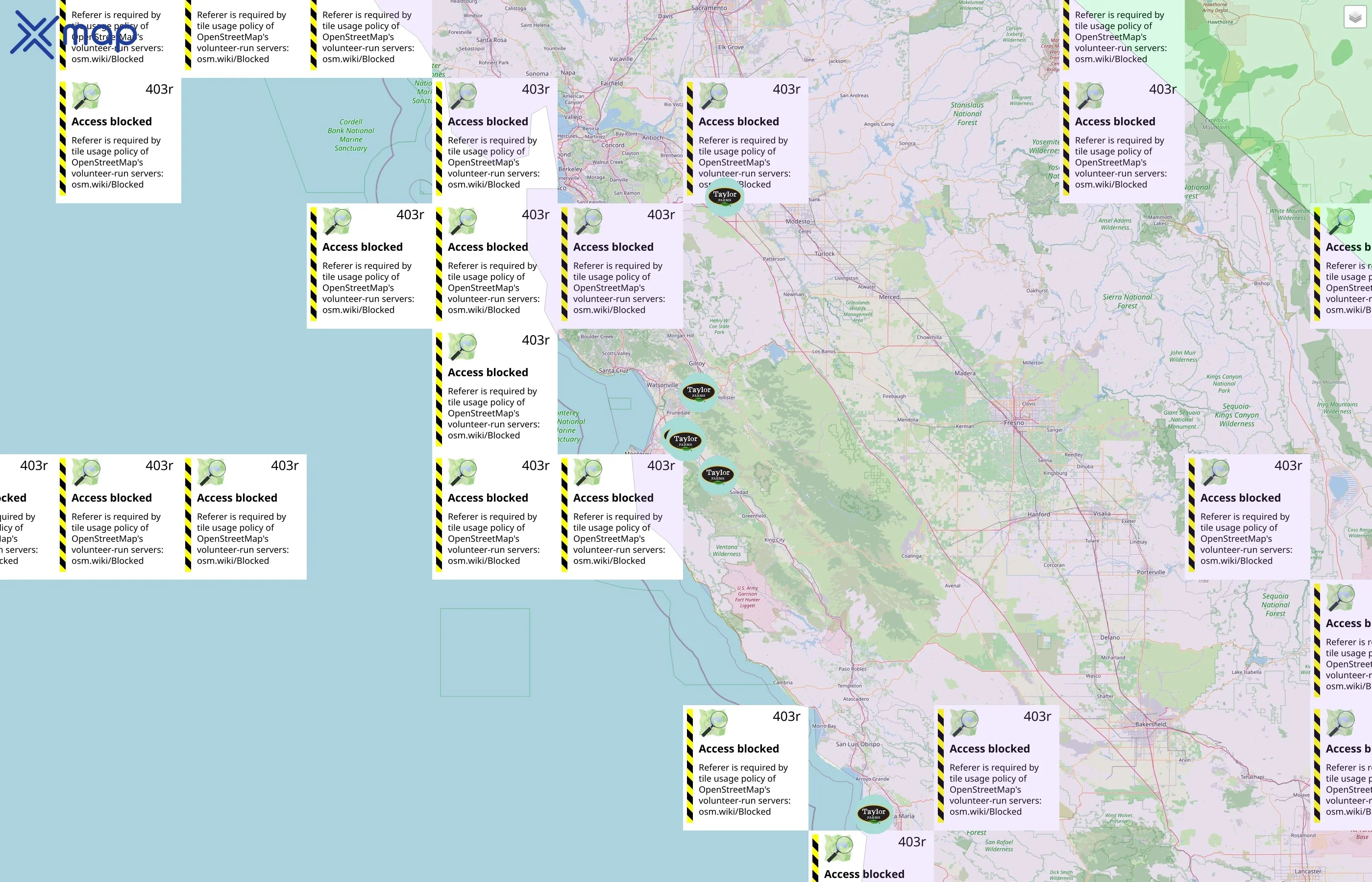Click the King City label

point(775,540)
